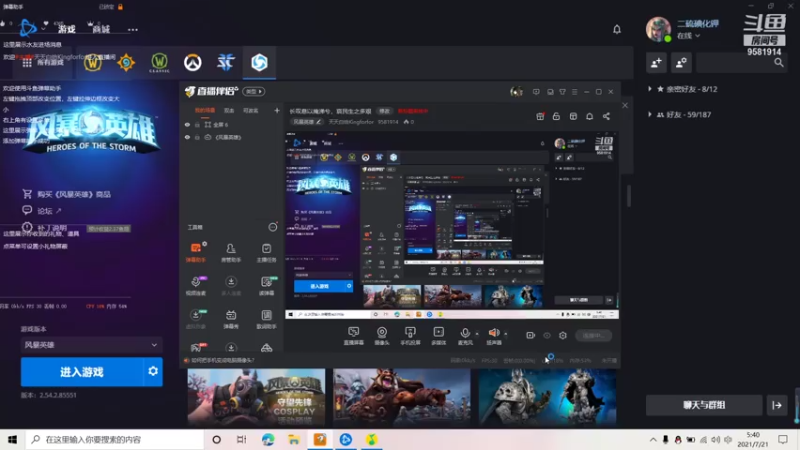Viewport: 800px width, 450px height.
Task: Show hidden system tray icons
Action: [x=653, y=439]
